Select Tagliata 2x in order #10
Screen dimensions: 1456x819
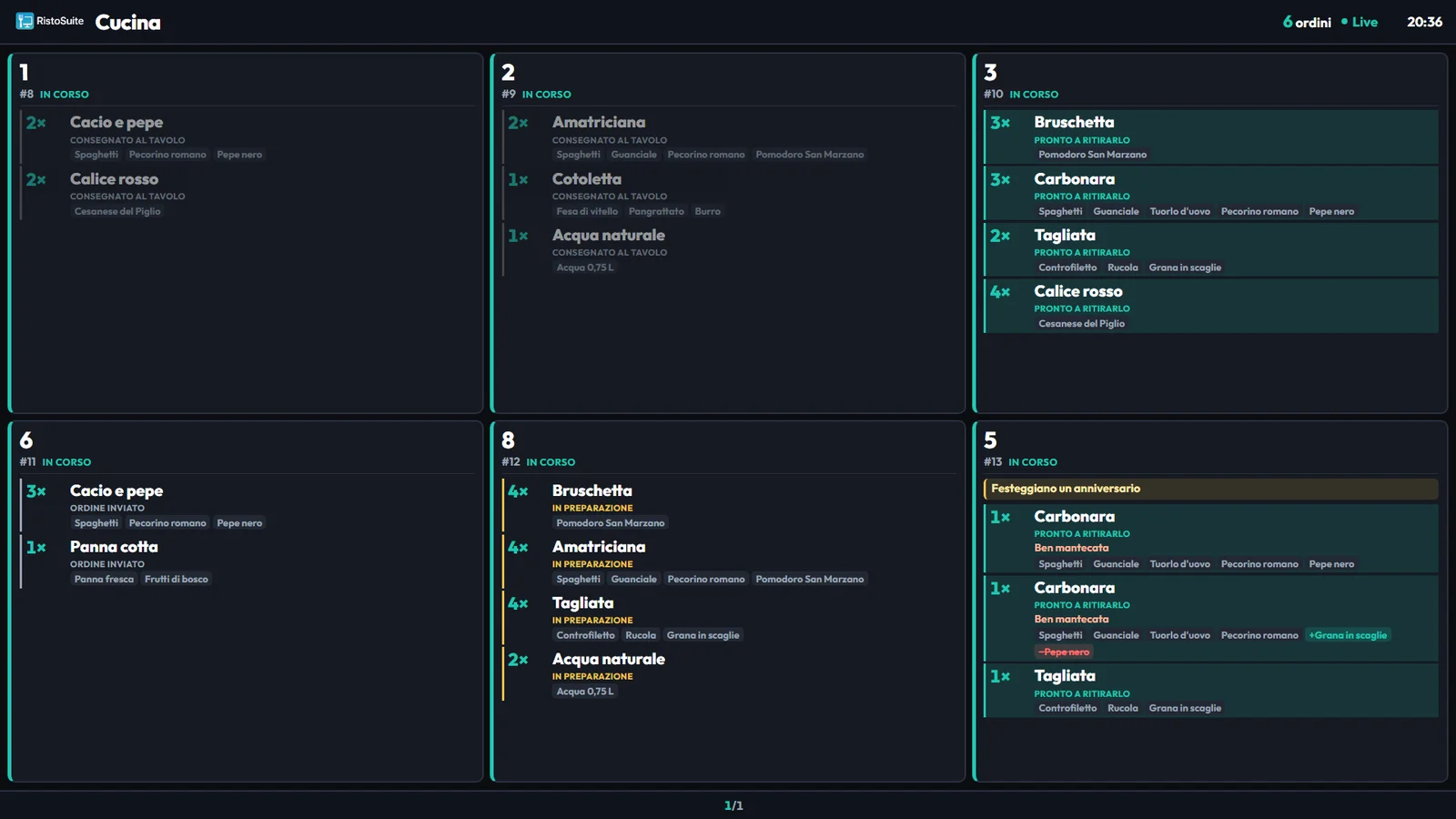coord(1211,249)
